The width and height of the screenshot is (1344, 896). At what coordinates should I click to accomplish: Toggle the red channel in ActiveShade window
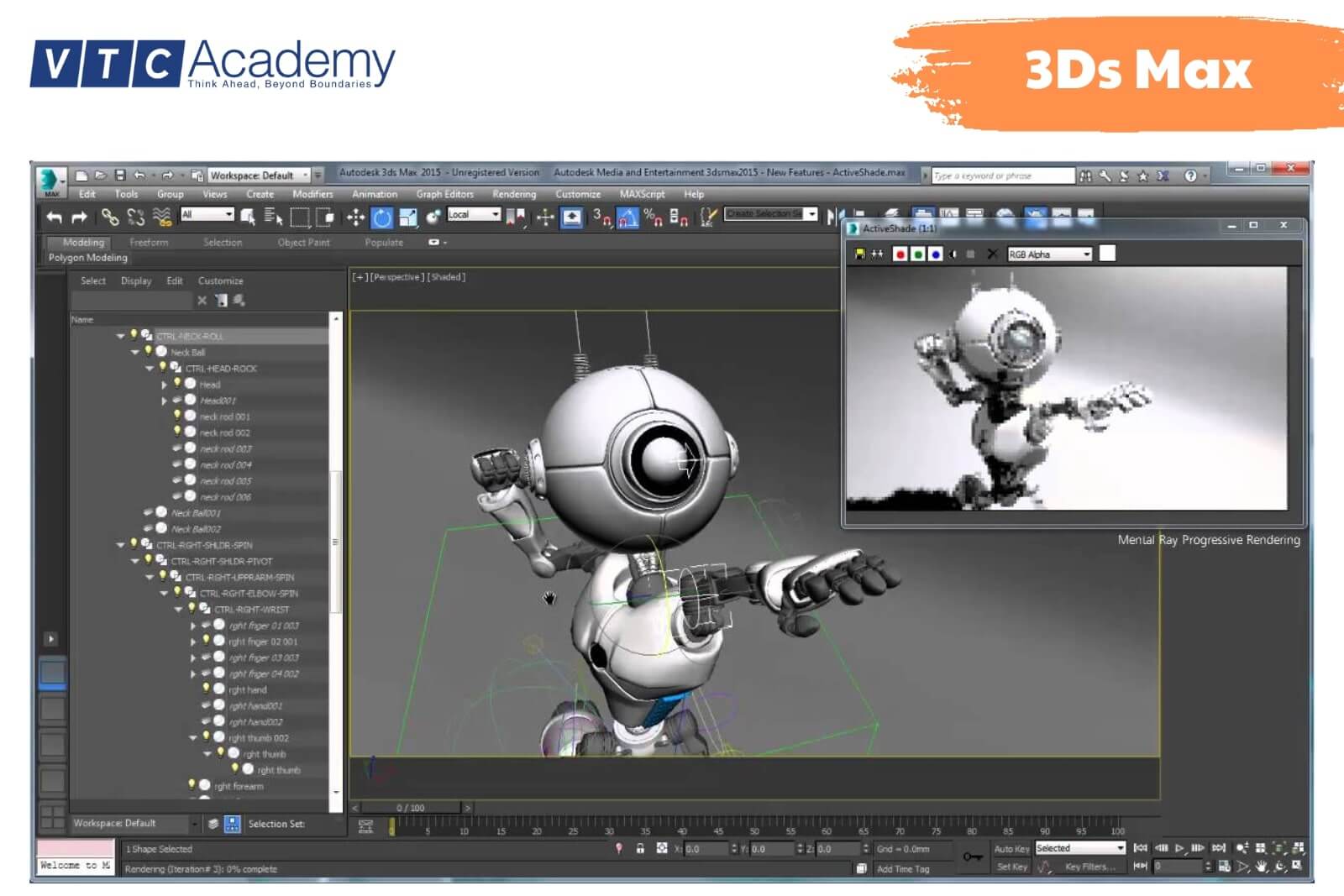(900, 254)
